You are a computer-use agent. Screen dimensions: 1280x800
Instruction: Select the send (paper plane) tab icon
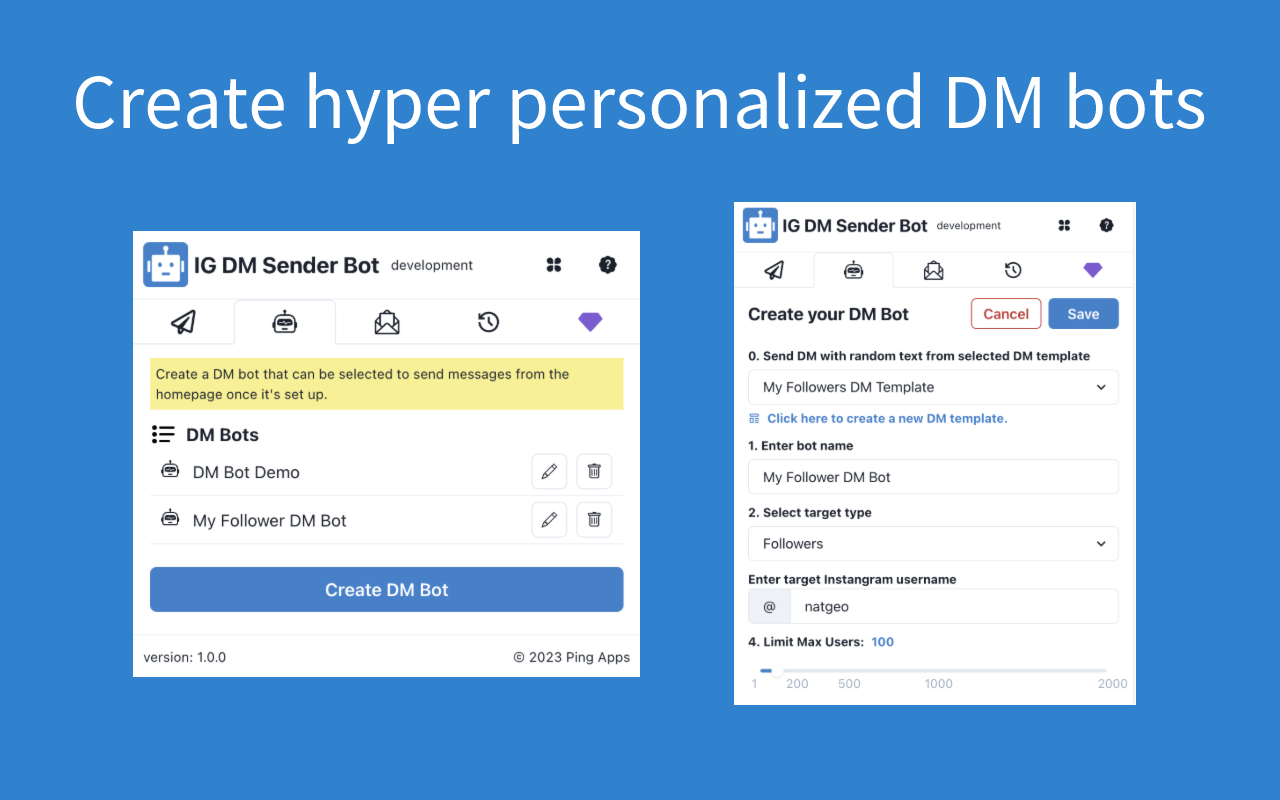click(x=184, y=322)
